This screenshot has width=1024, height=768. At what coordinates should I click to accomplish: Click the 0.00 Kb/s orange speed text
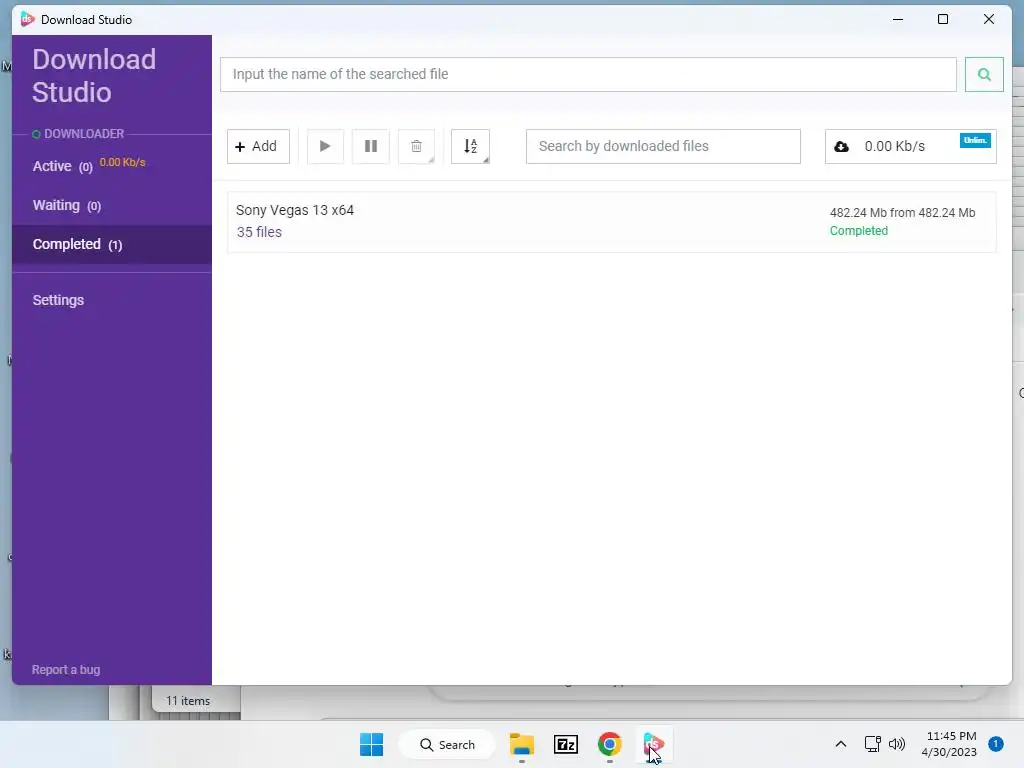coord(122,163)
